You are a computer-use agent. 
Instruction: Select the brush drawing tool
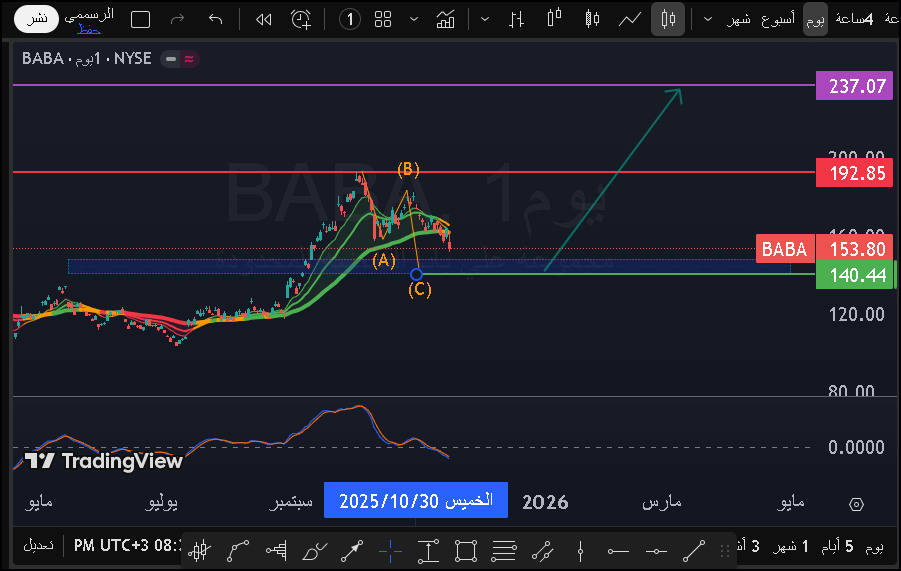coord(314,551)
